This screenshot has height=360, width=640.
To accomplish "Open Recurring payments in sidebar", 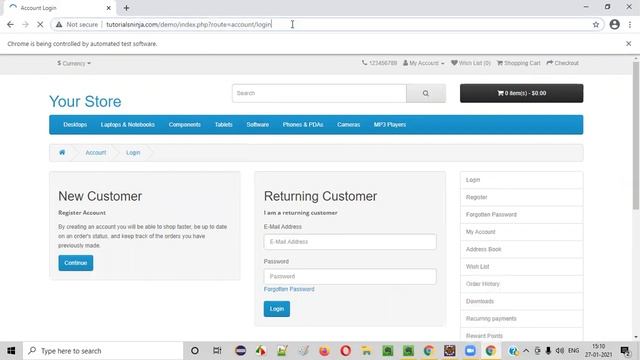I will [x=521, y=319].
